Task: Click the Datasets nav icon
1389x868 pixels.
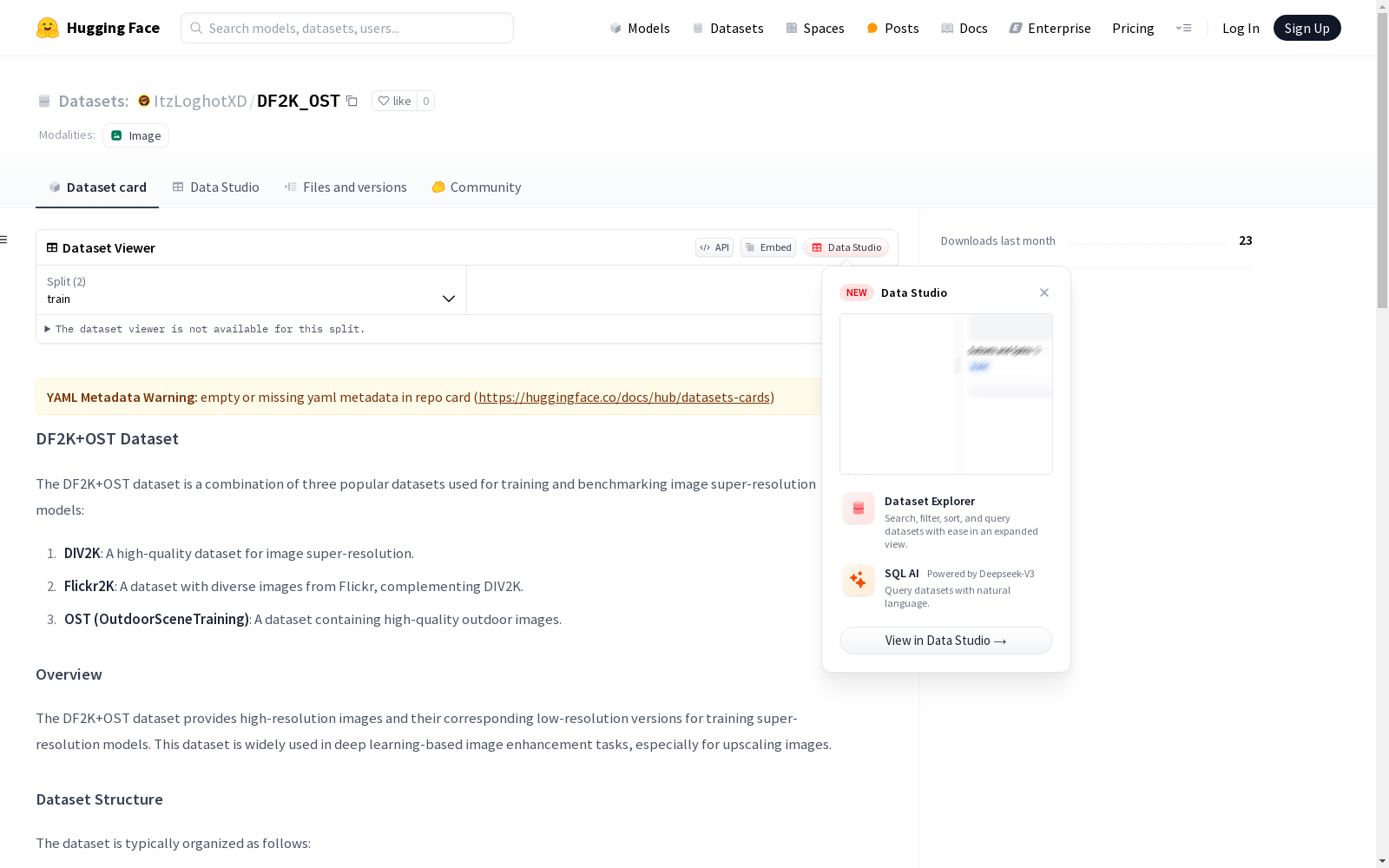Action: pos(698,28)
